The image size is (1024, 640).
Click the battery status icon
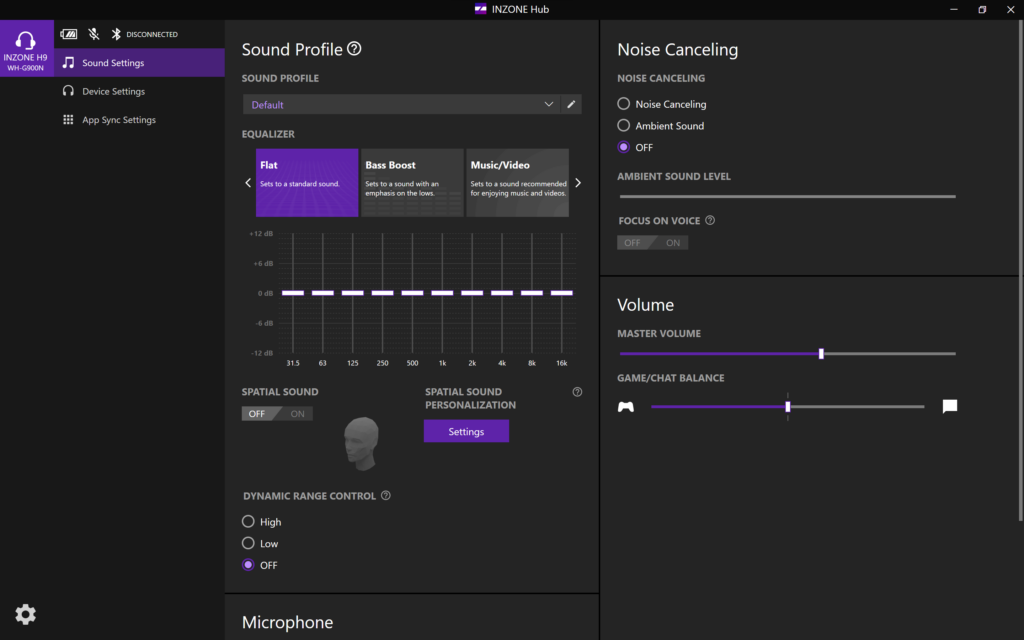[x=69, y=34]
